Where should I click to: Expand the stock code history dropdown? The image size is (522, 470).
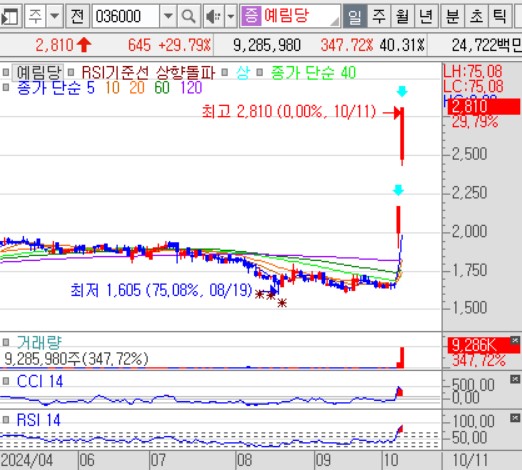(x=168, y=16)
